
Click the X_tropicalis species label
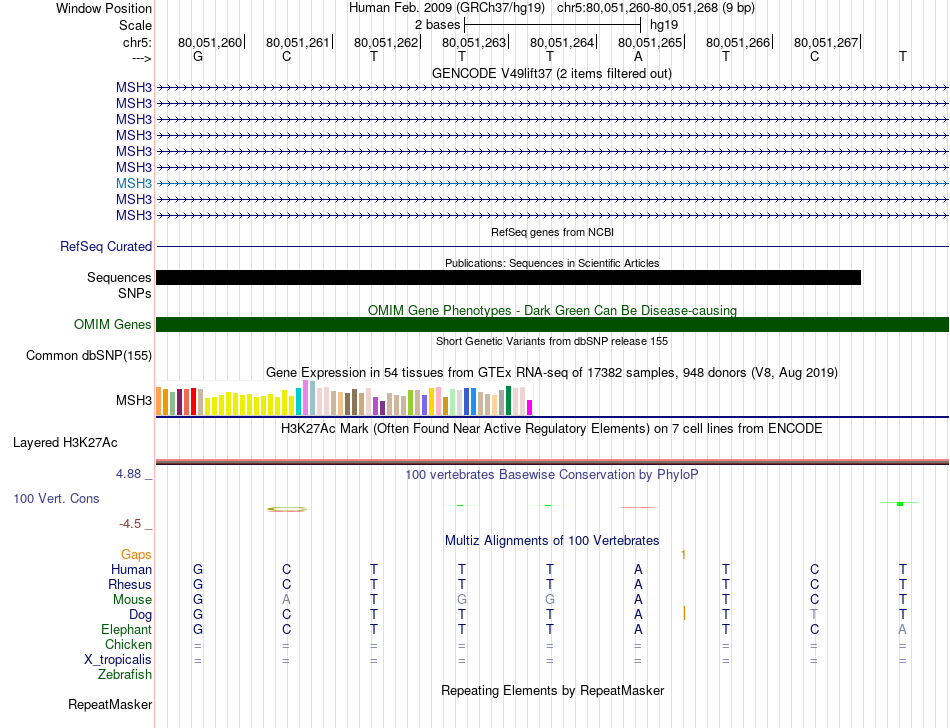(x=118, y=660)
